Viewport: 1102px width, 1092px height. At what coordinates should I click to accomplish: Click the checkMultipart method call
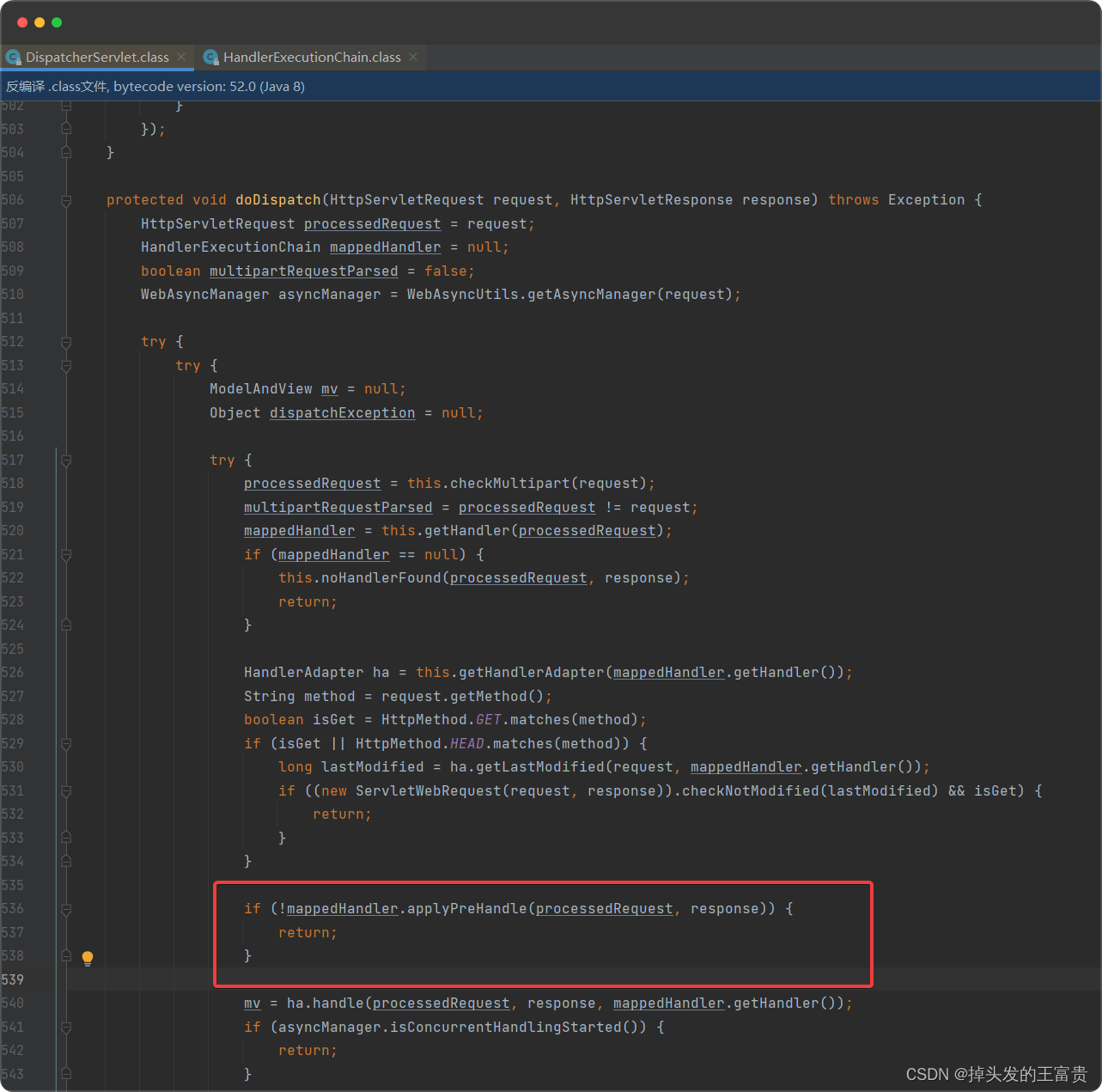click(509, 483)
